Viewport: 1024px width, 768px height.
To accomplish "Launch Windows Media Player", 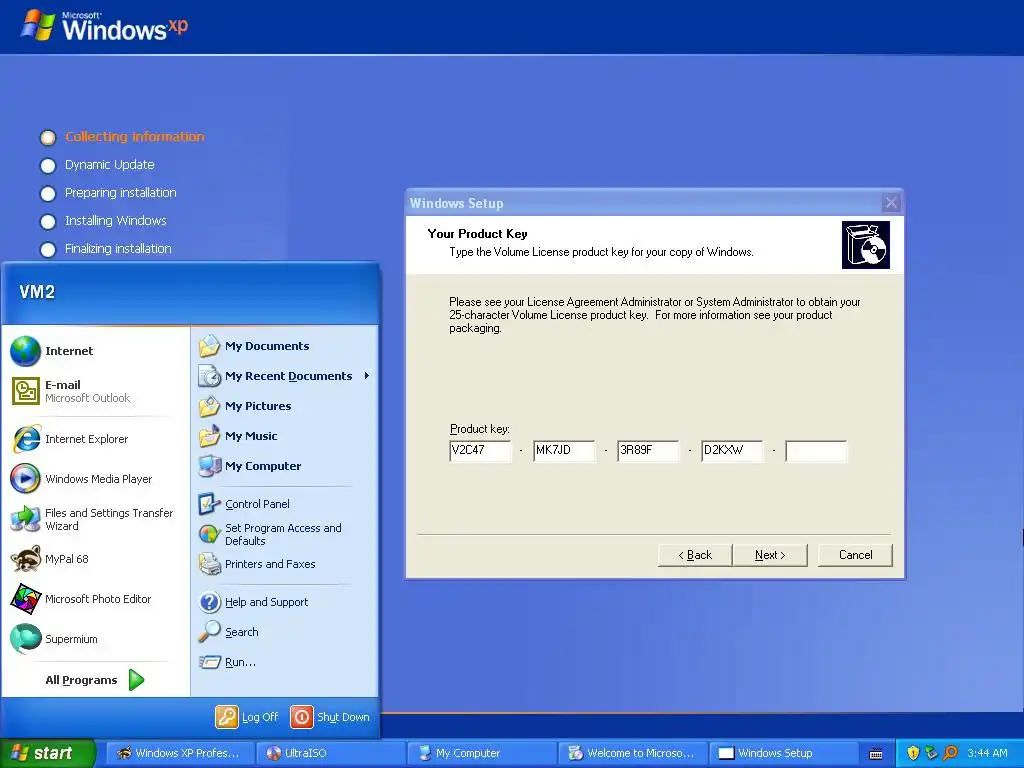I will point(96,479).
